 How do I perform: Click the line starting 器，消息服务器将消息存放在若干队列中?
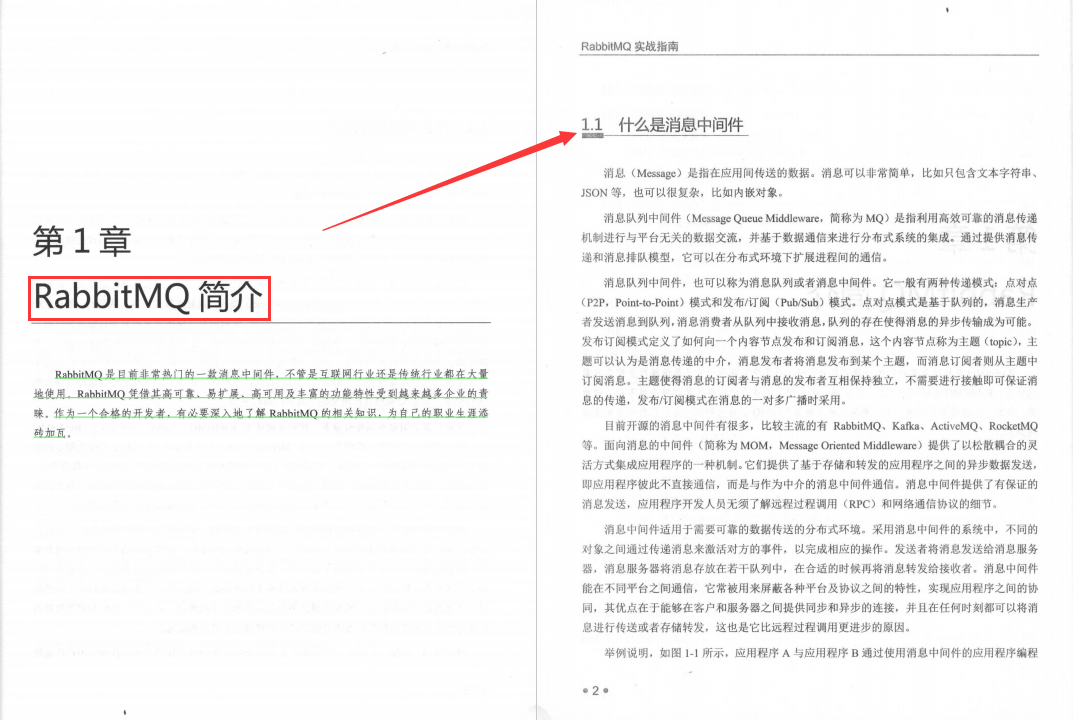[810, 568]
